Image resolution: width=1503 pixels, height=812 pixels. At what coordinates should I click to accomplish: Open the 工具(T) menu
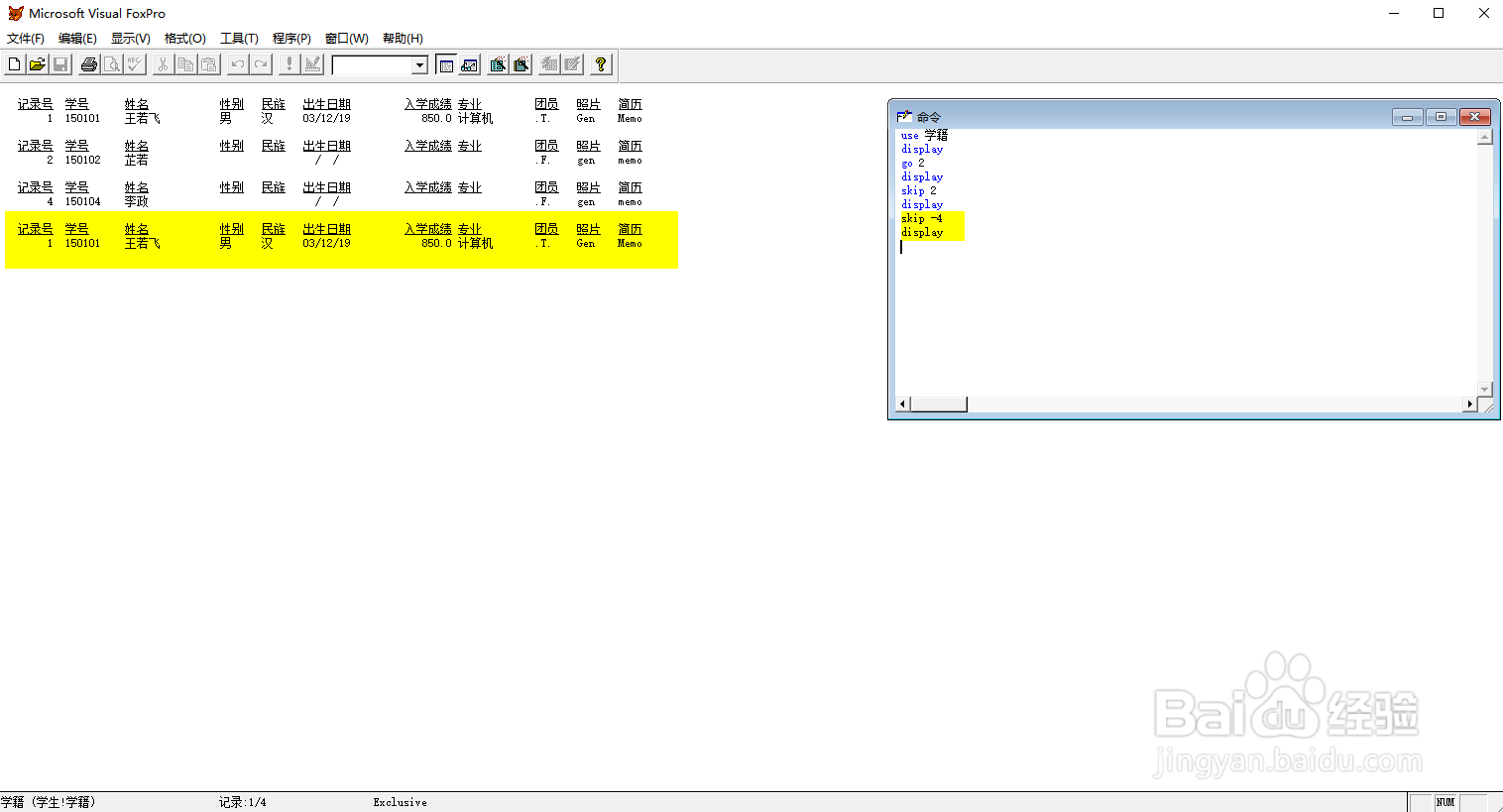point(239,39)
